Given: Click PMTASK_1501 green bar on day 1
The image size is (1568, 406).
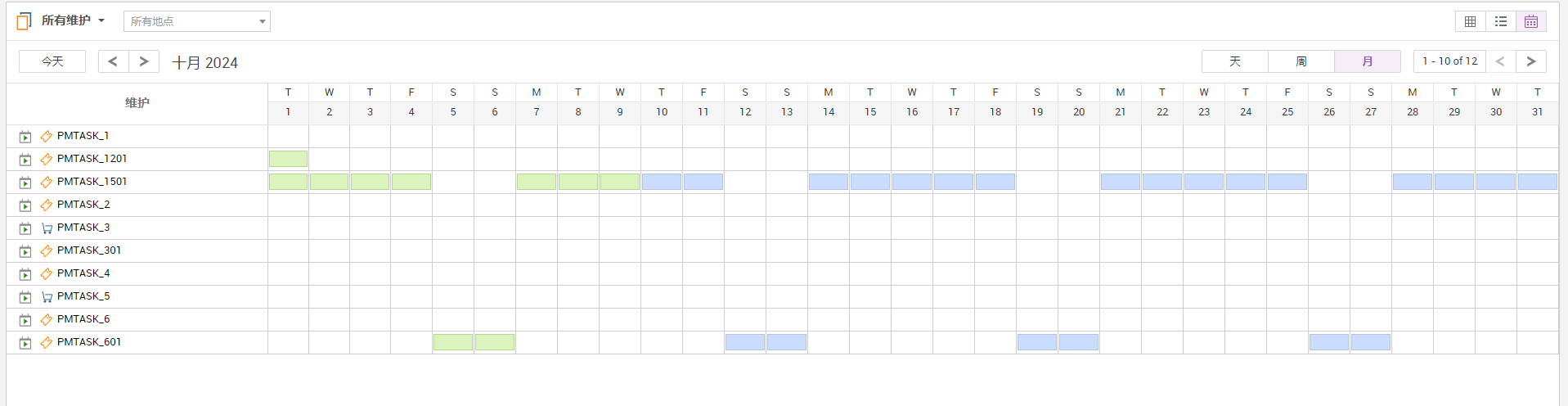Looking at the screenshot, I should tap(288, 182).
